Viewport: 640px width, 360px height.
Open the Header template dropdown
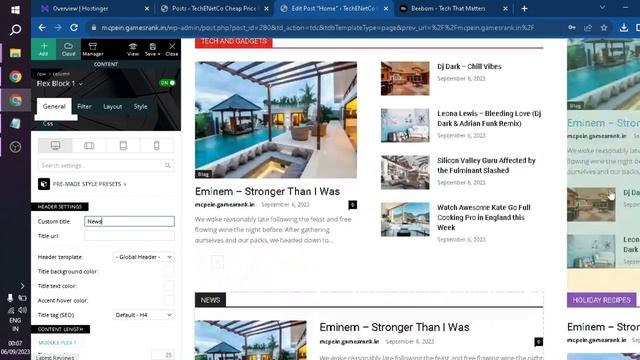pos(143,257)
